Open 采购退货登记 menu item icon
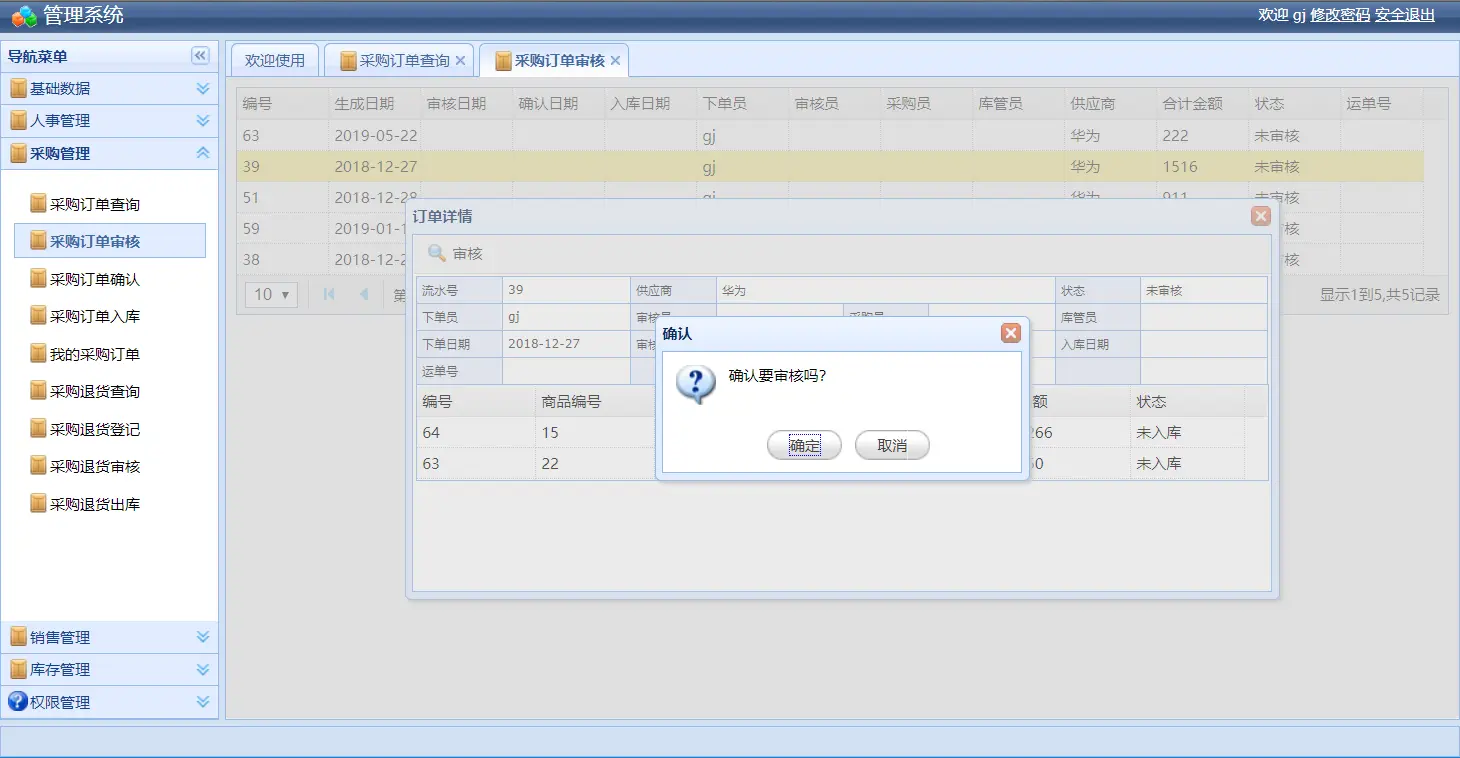The image size is (1460, 758). tap(38, 429)
